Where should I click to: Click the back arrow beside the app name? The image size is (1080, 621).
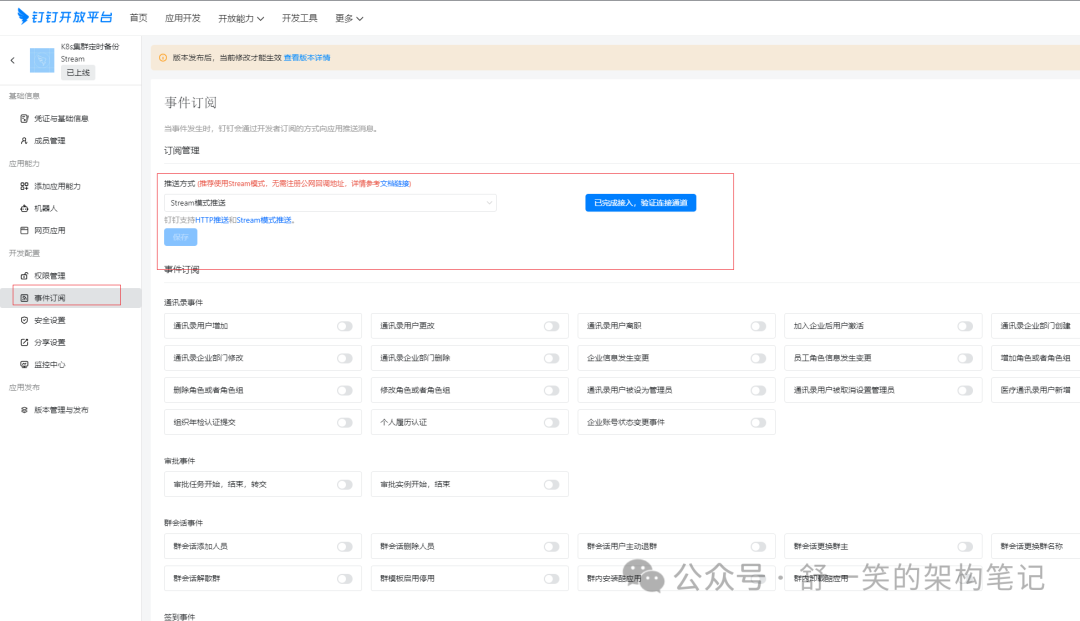coord(12,61)
